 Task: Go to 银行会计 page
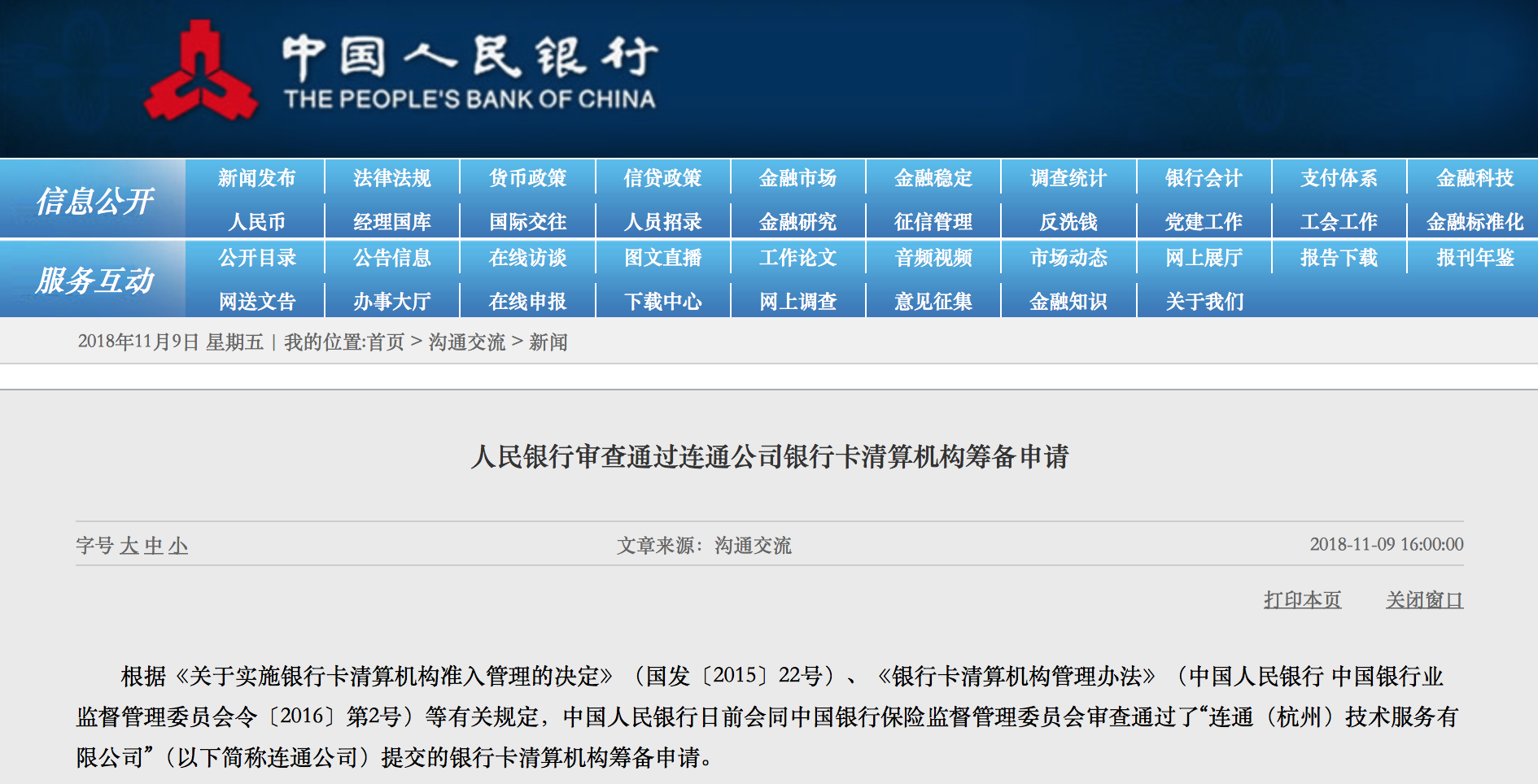[x=1204, y=178]
